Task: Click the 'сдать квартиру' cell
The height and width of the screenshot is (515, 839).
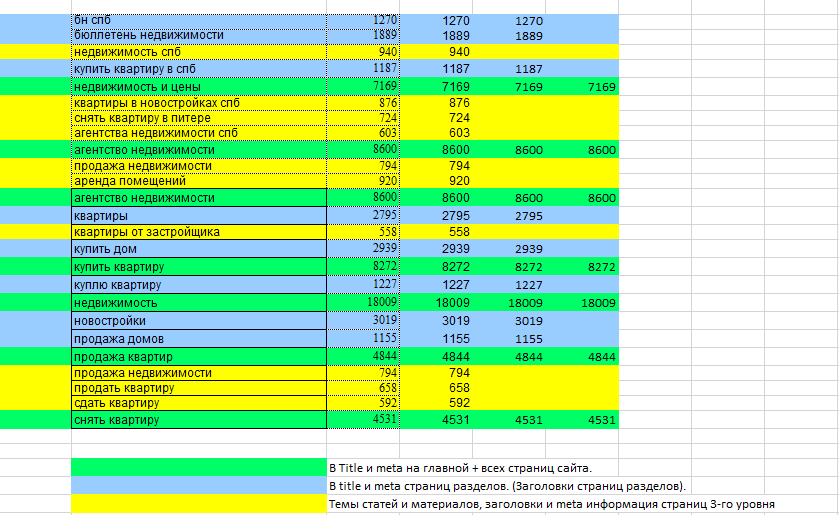Action: 199,403
